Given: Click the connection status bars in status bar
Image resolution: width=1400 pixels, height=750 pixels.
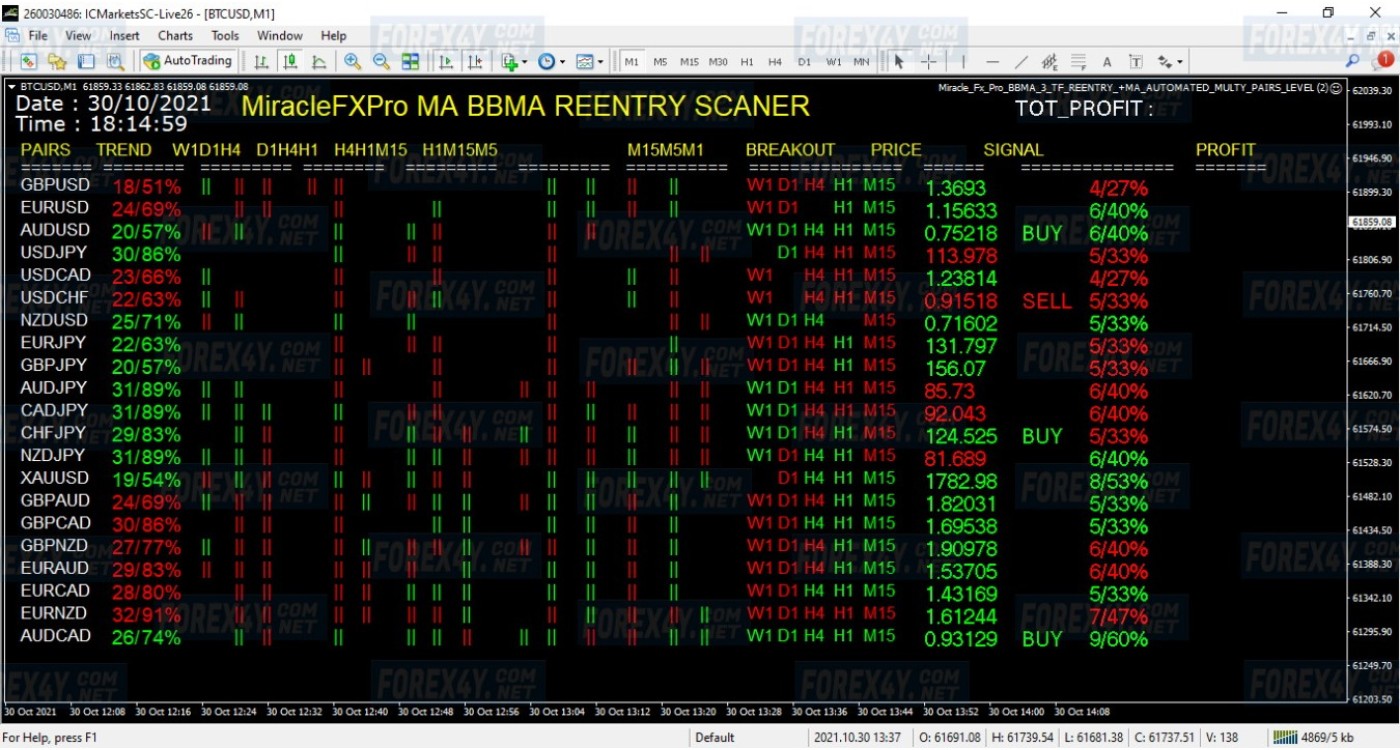Looking at the screenshot, I should [x=1283, y=738].
